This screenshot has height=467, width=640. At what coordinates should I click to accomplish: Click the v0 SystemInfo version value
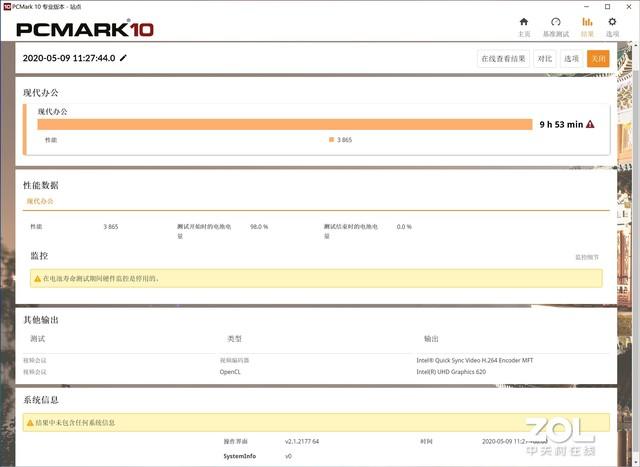coord(288,456)
